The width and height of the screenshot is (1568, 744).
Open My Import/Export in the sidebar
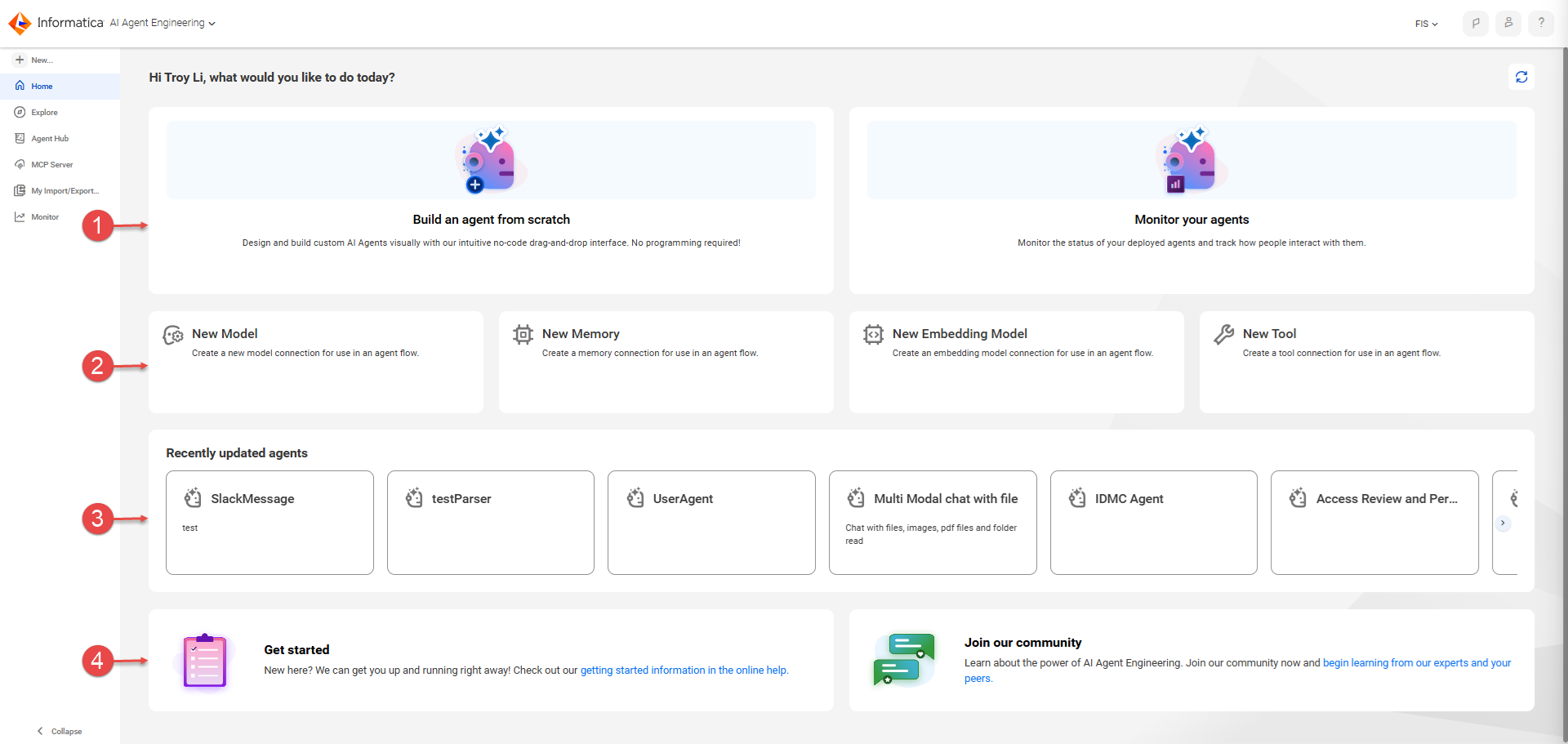click(x=60, y=190)
